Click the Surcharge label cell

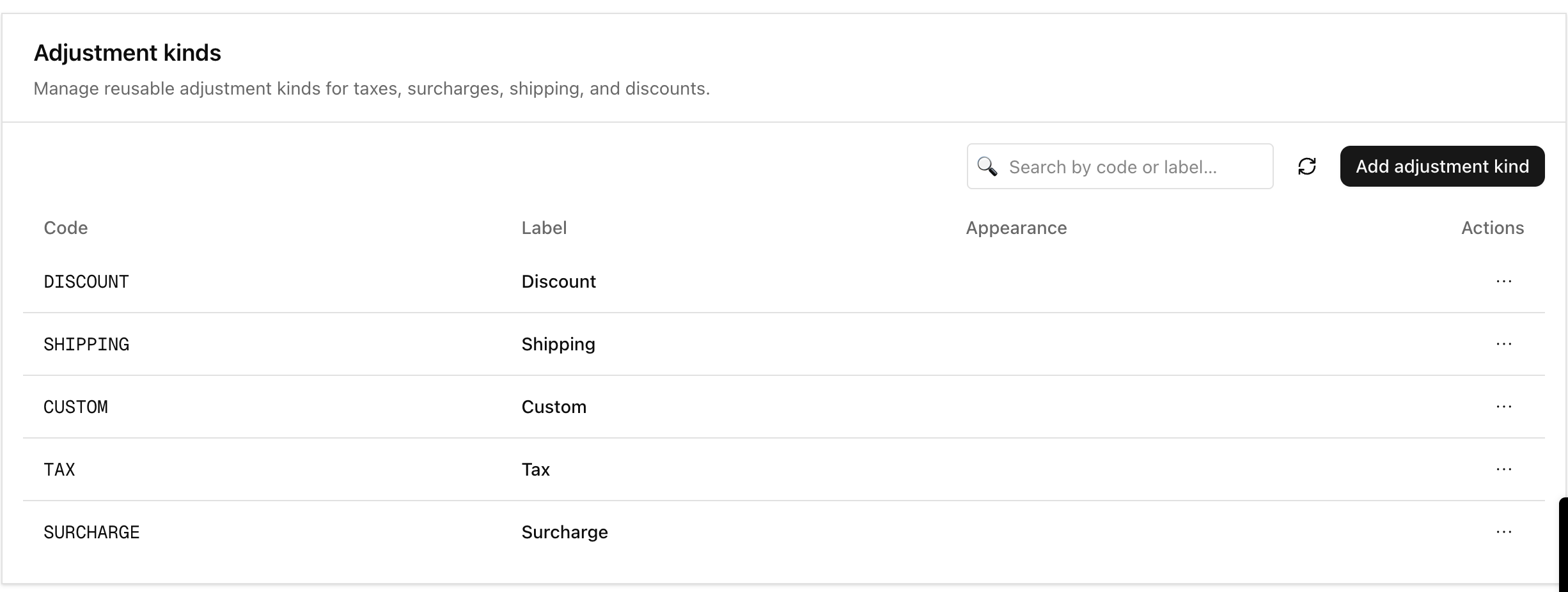[564, 532]
